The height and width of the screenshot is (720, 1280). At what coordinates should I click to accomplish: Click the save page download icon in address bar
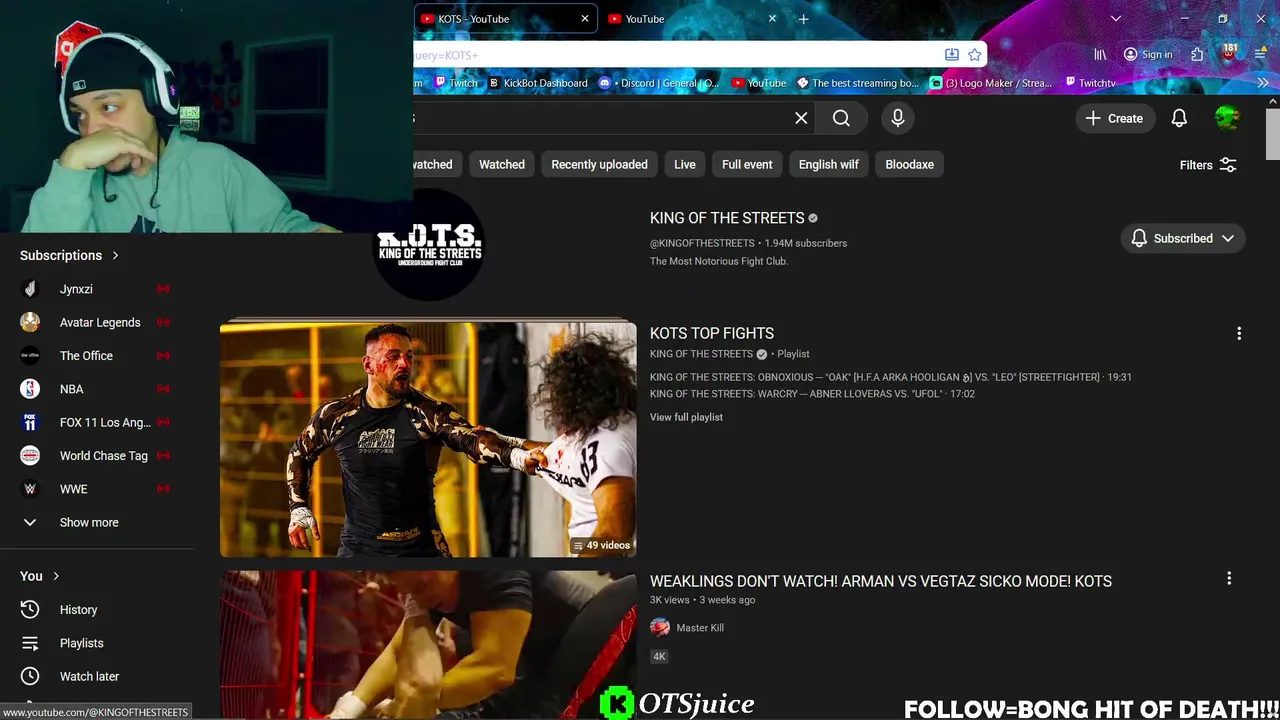[x=952, y=55]
